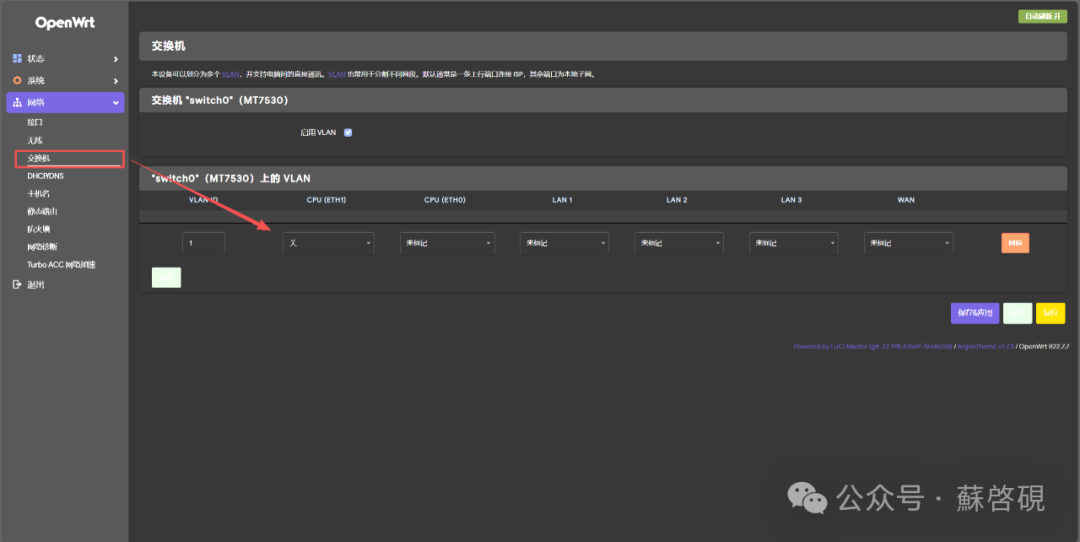
Task: Open the LAN 1 tagging dropdown
Action: [x=564, y=243]
